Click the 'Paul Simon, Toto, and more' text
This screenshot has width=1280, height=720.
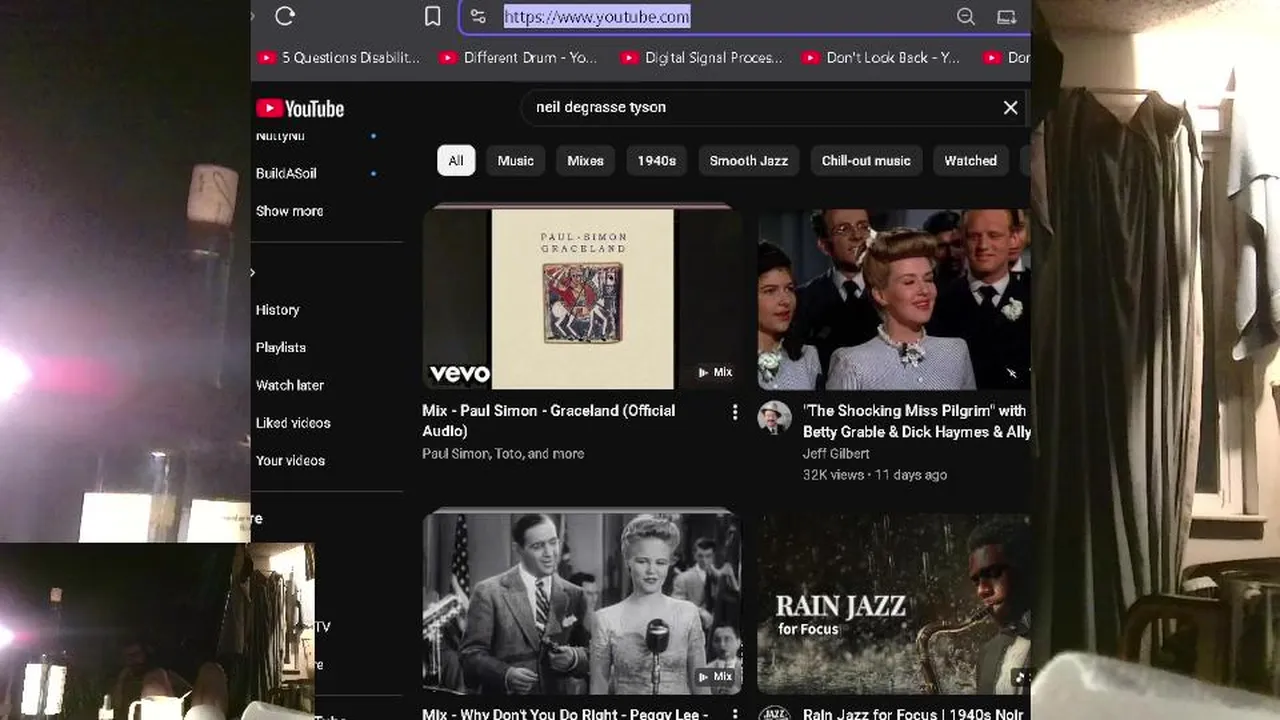(503, 453)
